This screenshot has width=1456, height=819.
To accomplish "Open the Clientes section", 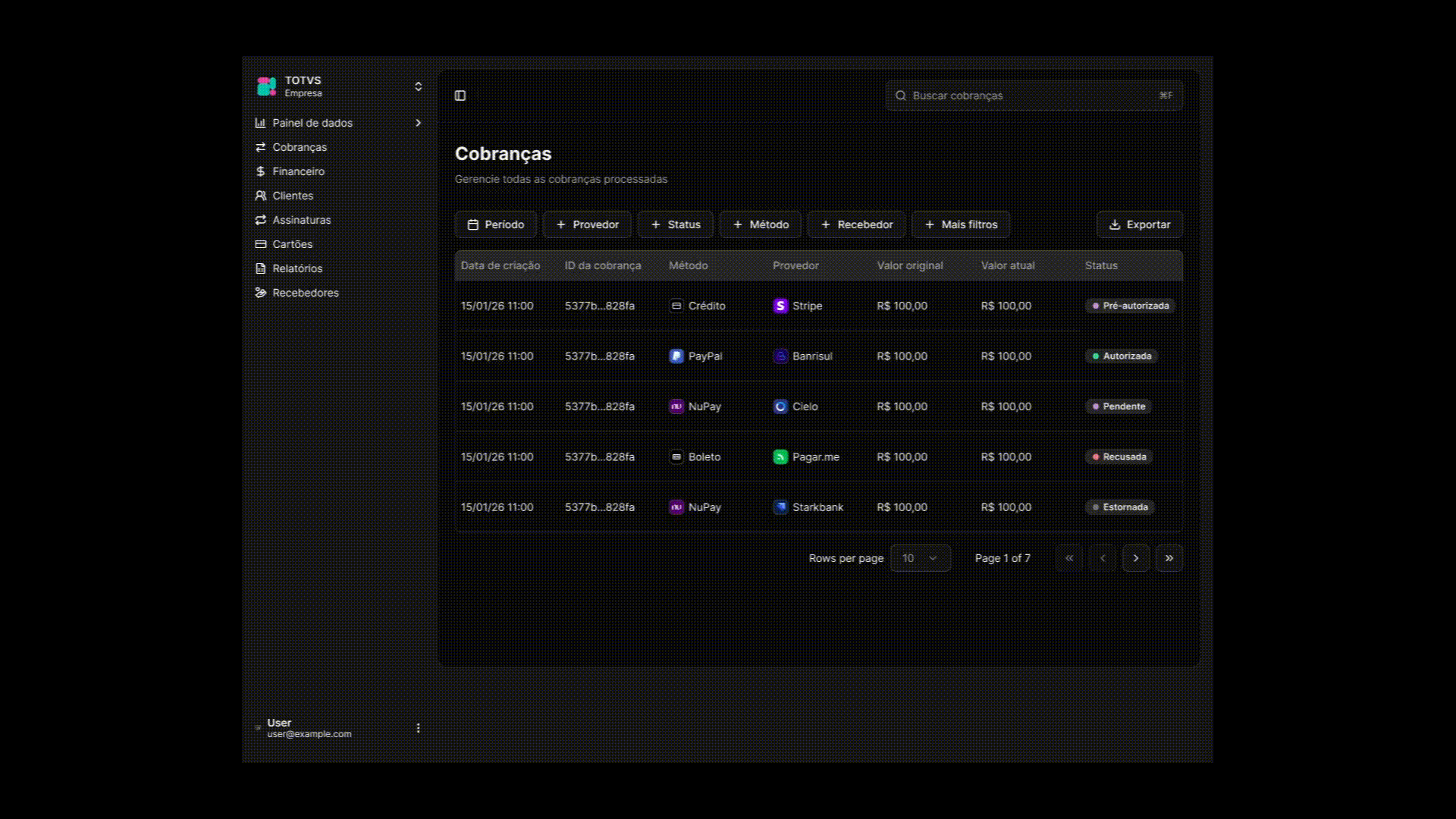I will (293, 196).
